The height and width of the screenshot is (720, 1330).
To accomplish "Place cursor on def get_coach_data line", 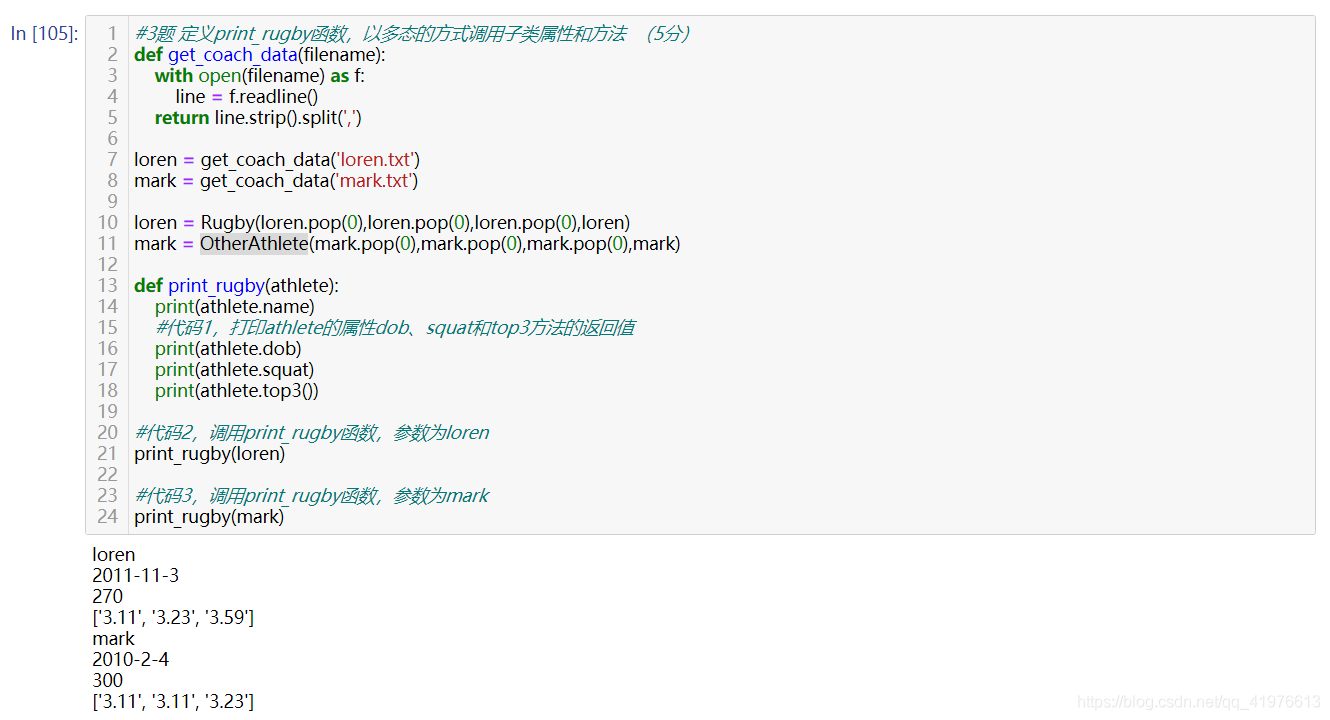I will point(260,54).
